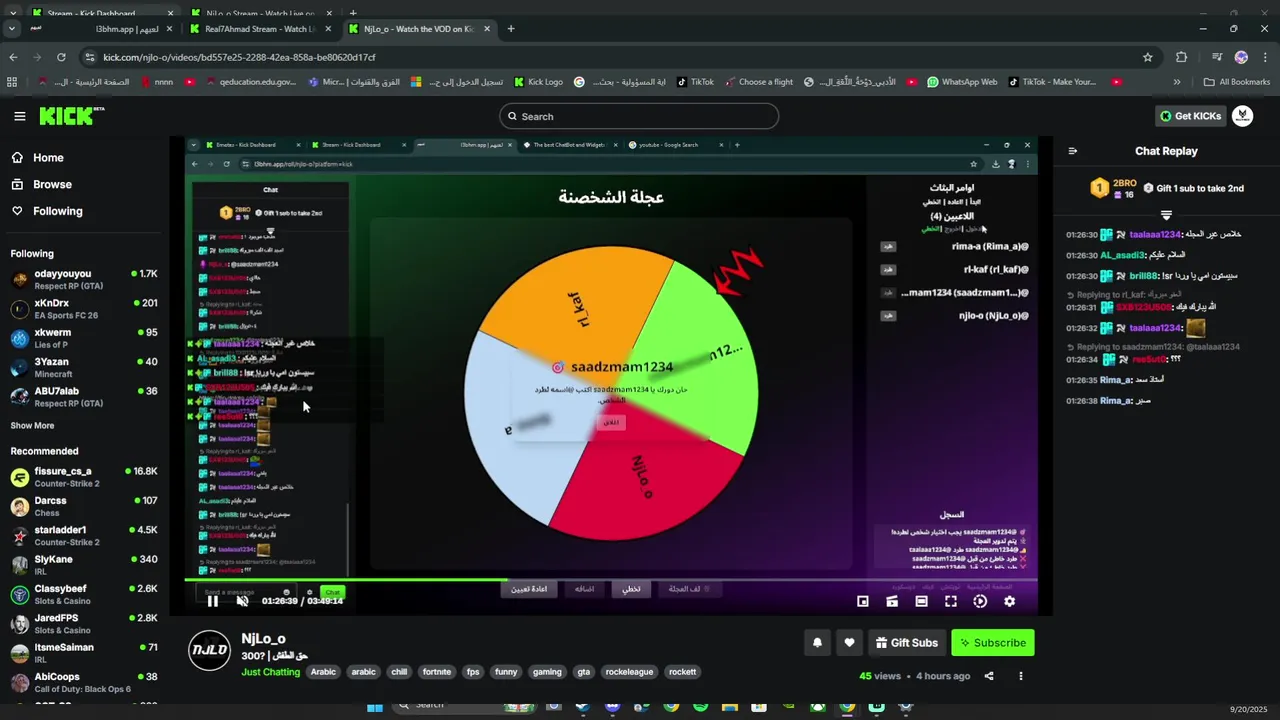Open the user profile avatar menu
1280x720 pixels.
coord(1242,116)
